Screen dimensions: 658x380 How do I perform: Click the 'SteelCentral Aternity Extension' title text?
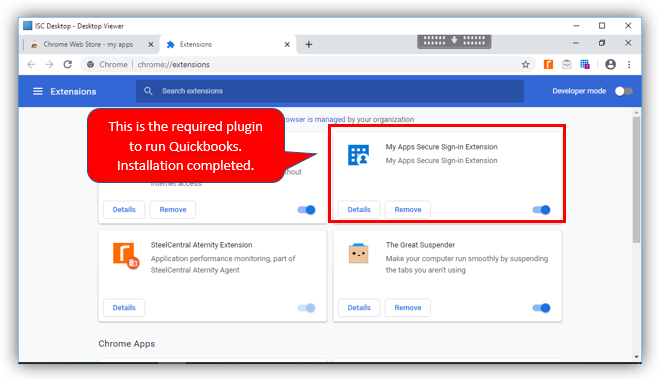pyautogui.click(x=201, y=245)
